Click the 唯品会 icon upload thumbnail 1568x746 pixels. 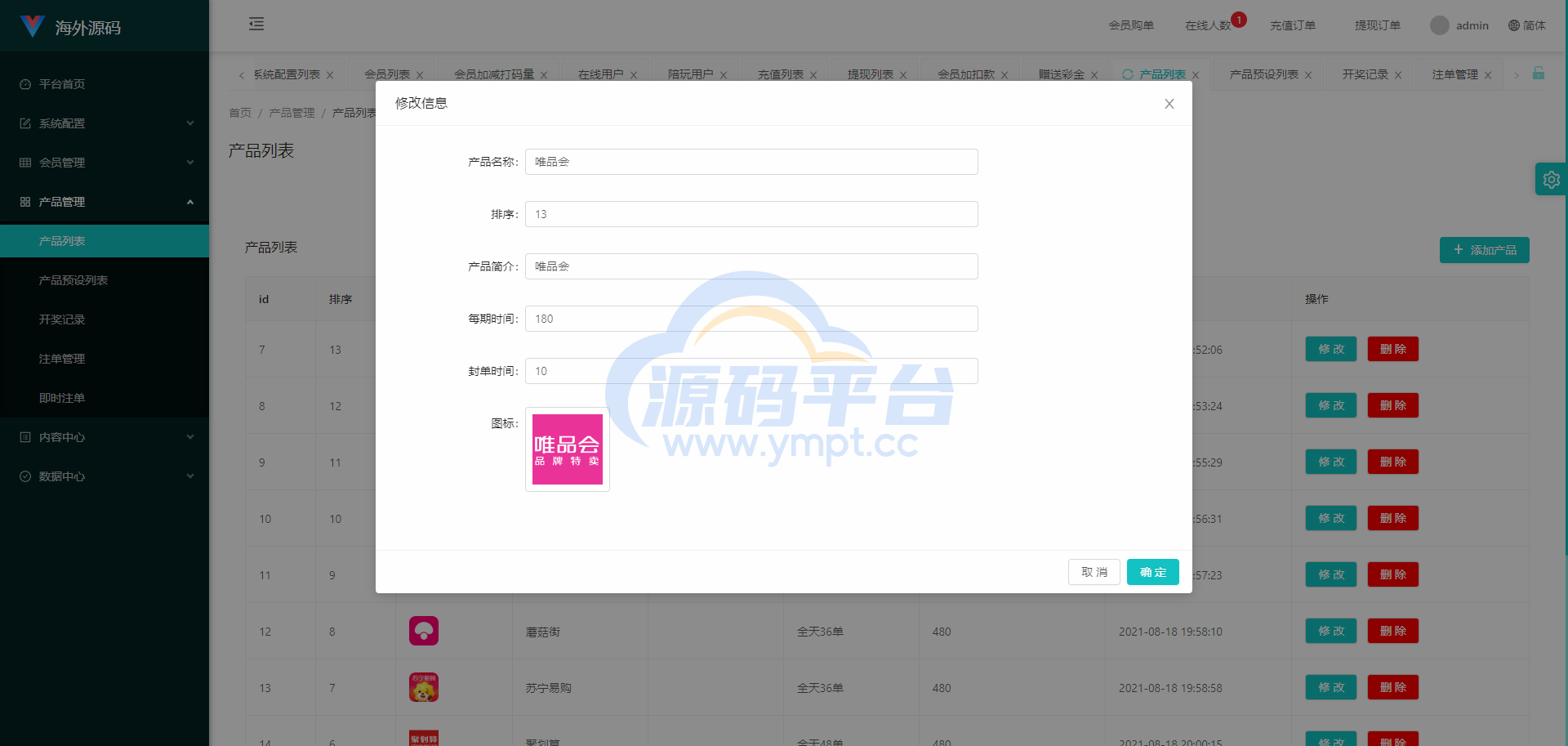(568, 449)
